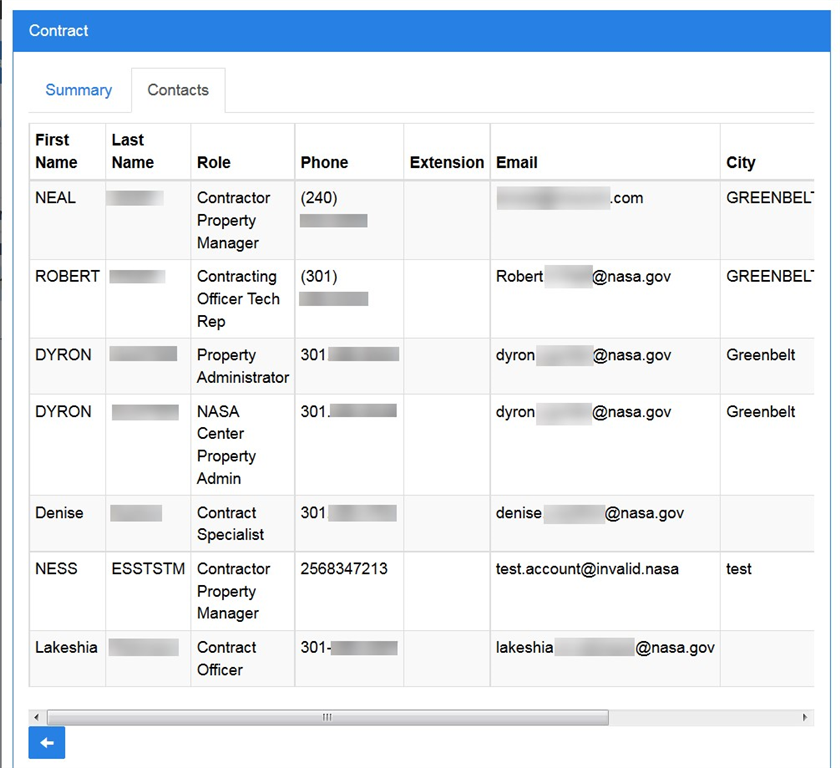Click the Extension column header
The width and height of the screenshot is (840, 768).
pyautogui.click(x=446, y=162)
